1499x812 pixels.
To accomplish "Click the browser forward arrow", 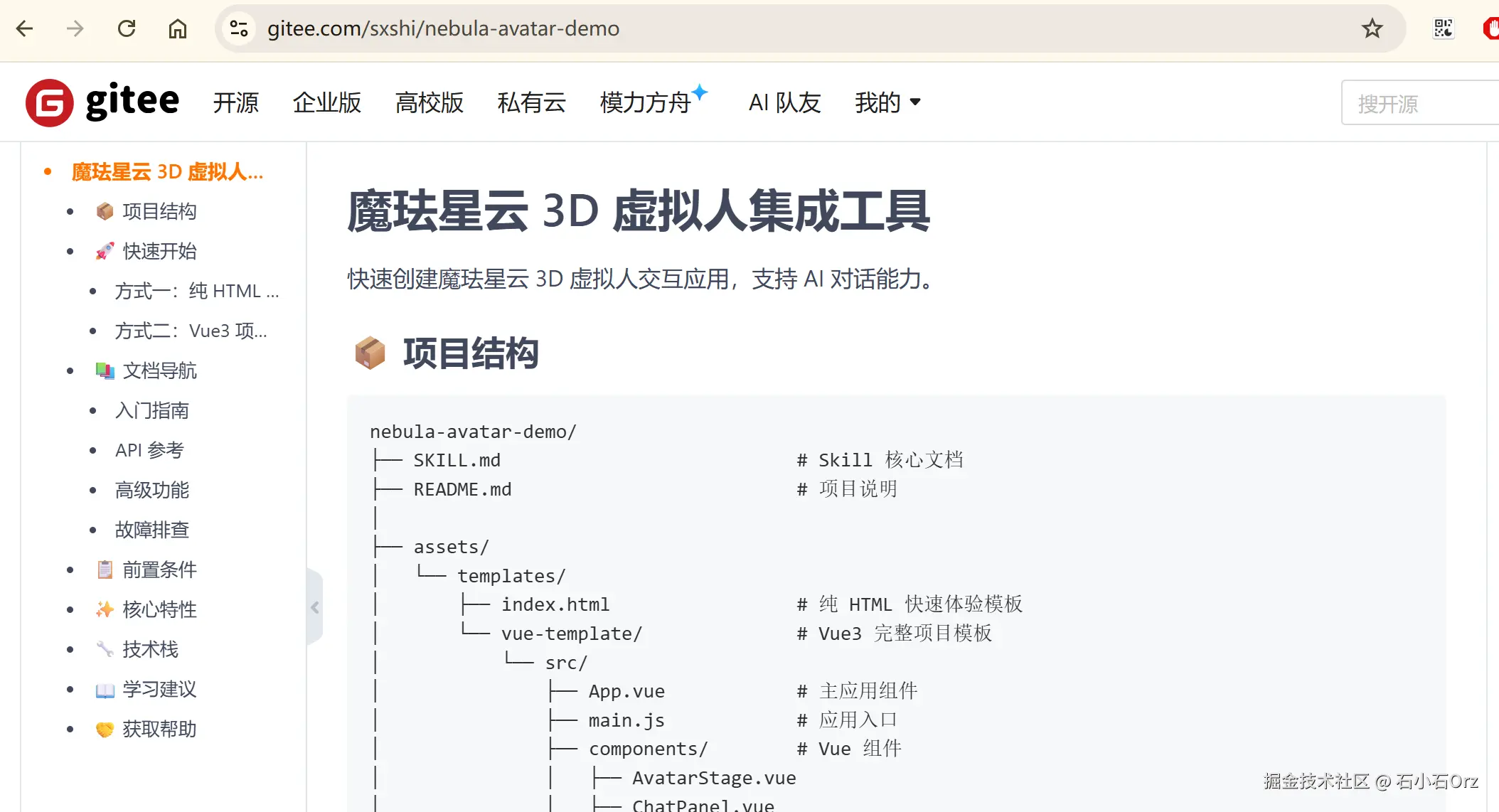I will coord(75,28).
